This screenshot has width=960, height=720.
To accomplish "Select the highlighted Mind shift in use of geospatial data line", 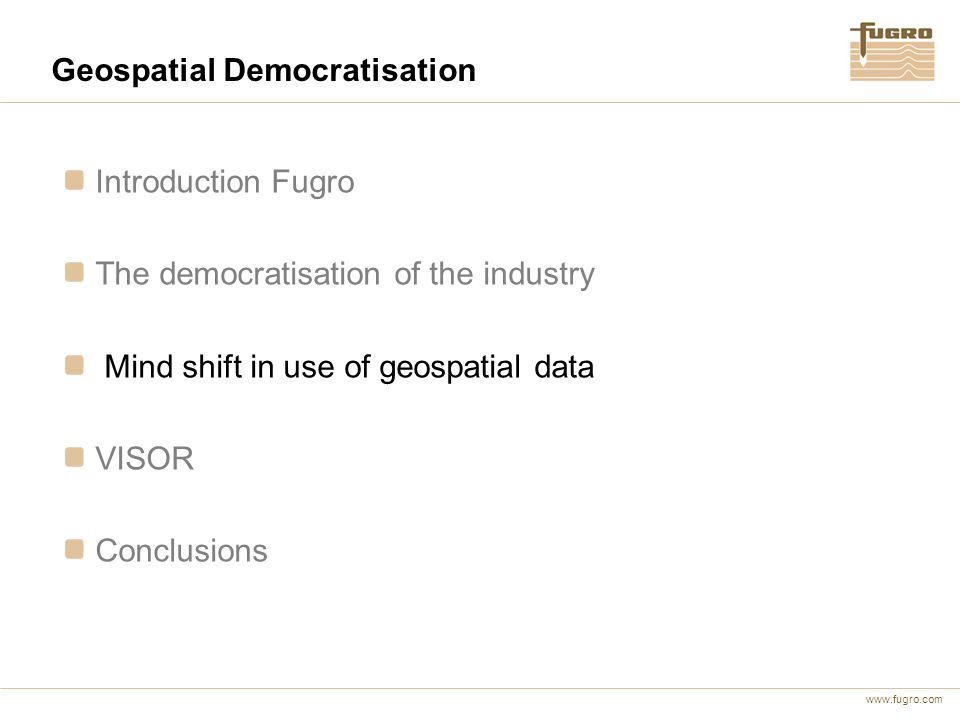I will [x=349, y=367].
